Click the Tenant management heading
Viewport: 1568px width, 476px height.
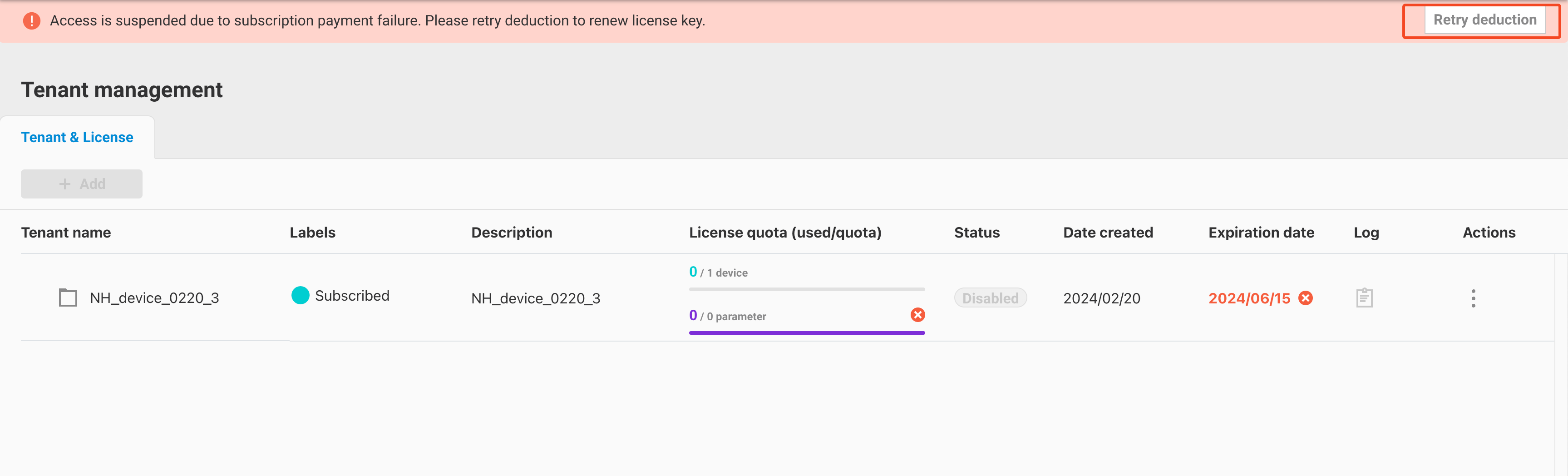[122, 89]
